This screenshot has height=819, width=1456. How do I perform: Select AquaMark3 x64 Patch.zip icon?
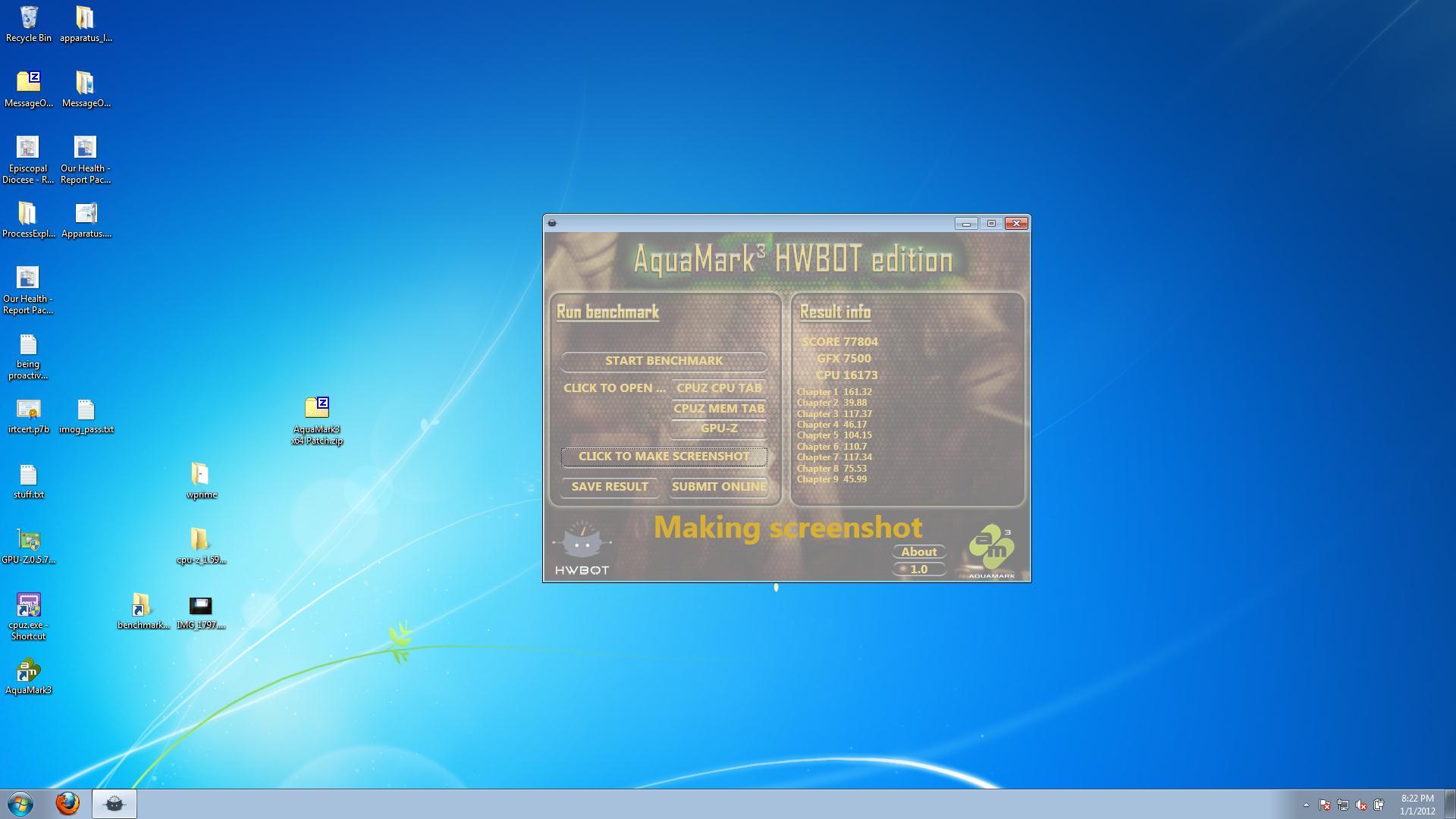[x=317, y=420]
